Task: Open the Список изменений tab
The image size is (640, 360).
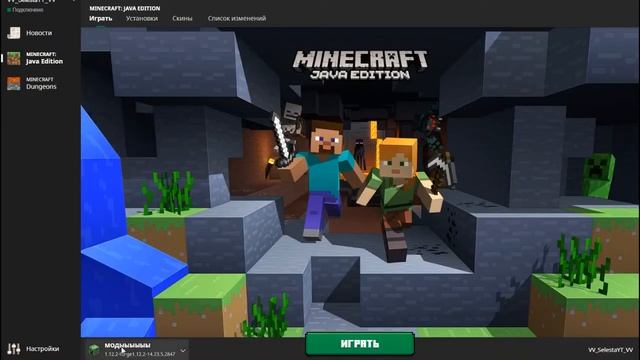Action: [x=237, y=18]
